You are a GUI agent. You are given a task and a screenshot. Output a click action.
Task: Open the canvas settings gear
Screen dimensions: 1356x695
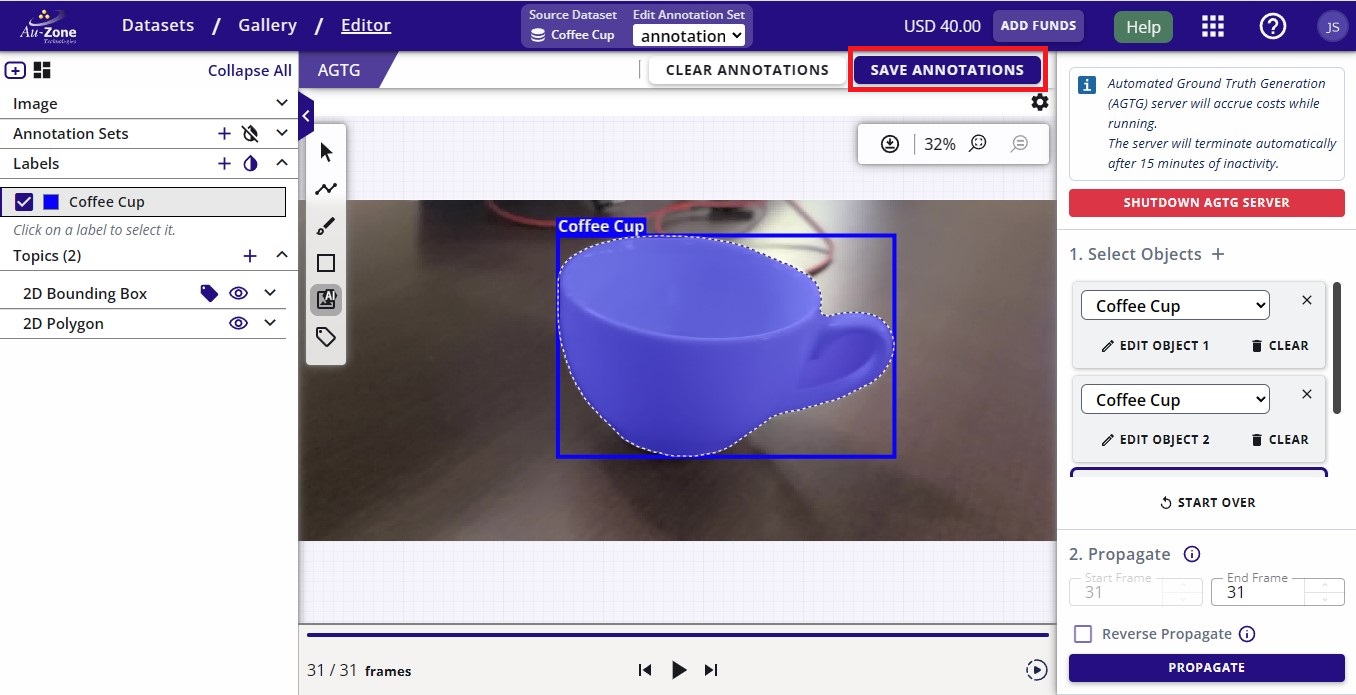click(1040, 102)
